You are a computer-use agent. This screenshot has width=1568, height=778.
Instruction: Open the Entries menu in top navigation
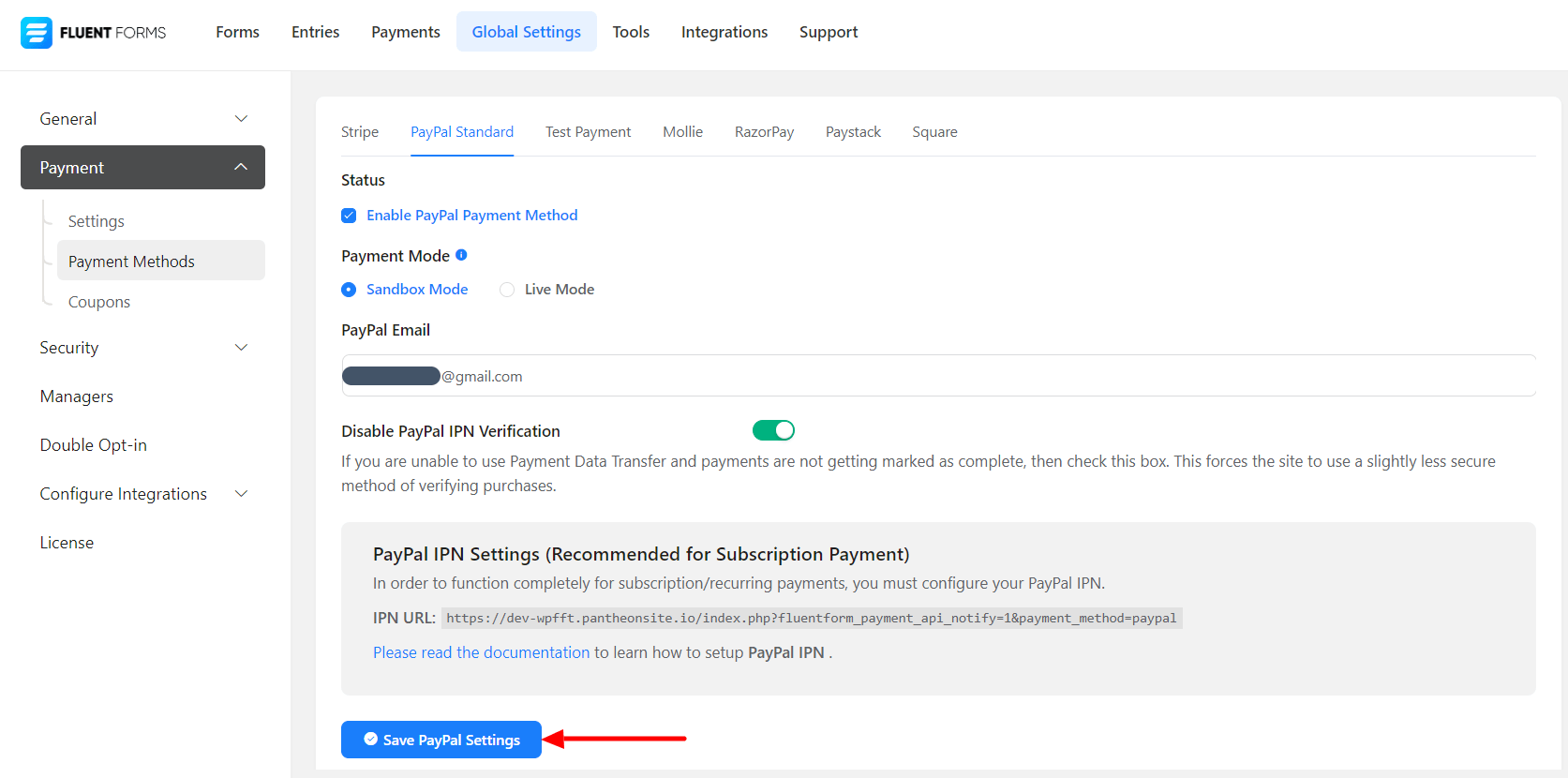point(315,32)
